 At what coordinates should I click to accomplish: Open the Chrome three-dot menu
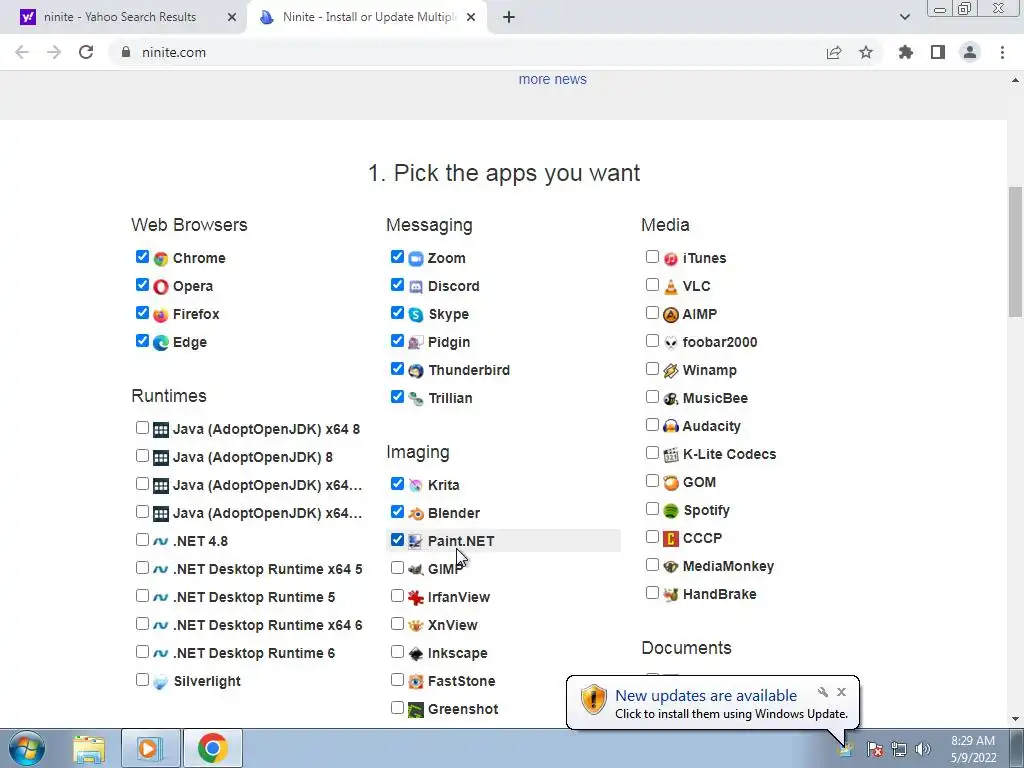1002,52
